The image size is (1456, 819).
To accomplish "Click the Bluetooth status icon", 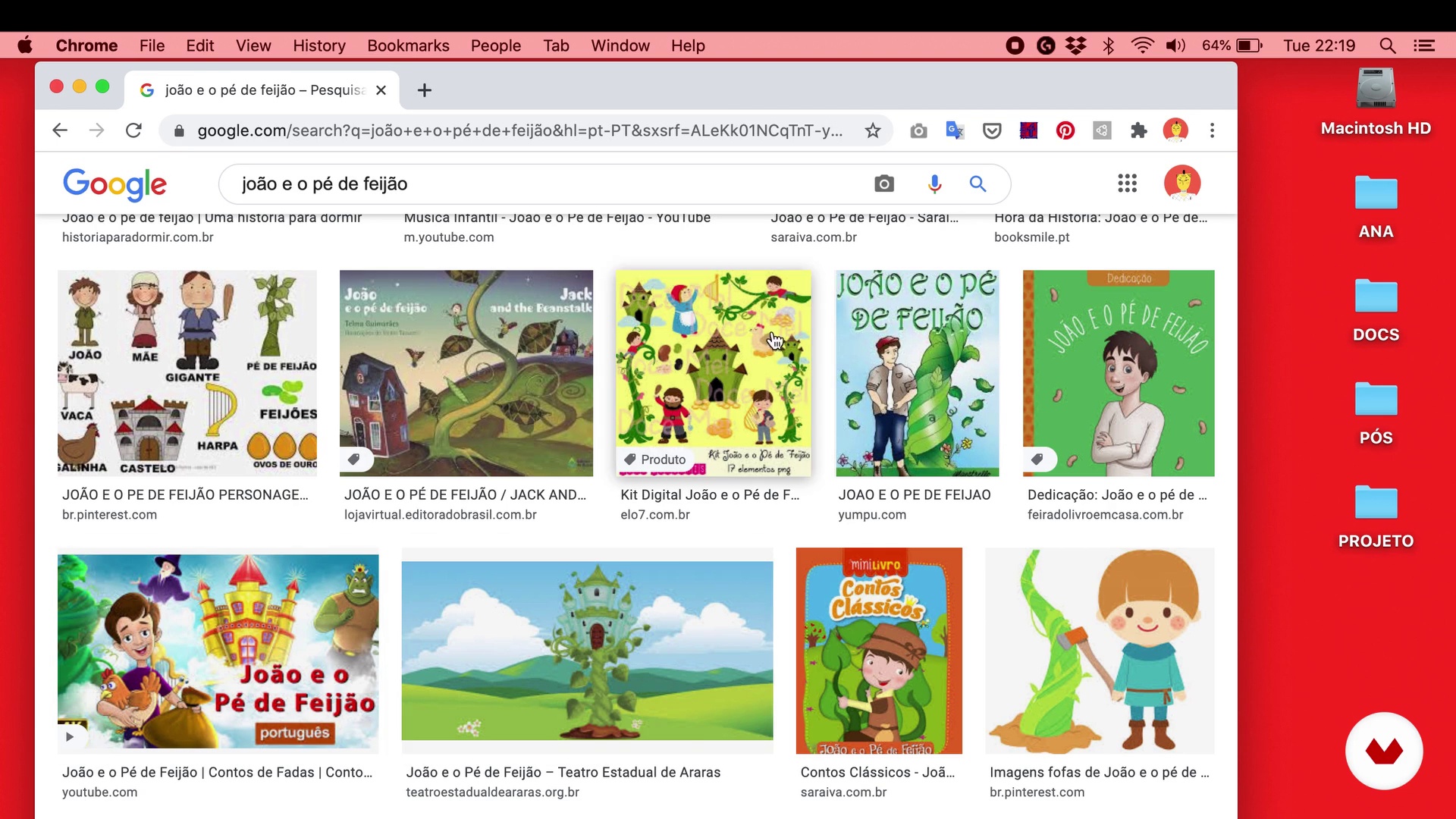I will (x=1108, y=45).
